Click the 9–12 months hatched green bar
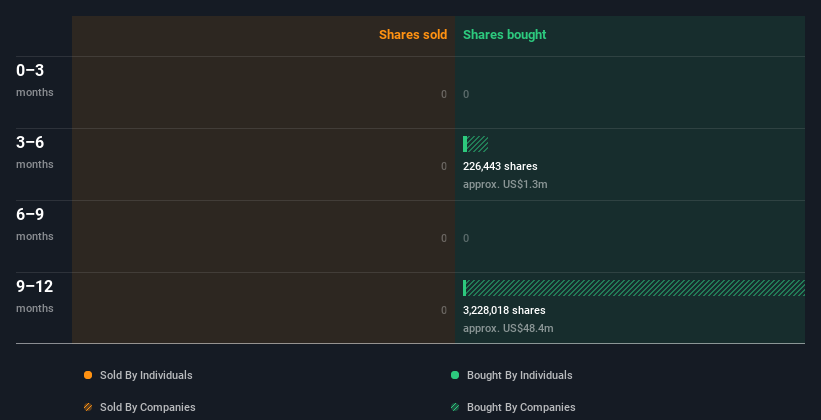821x420 pixels. click(x=635, y=288)
